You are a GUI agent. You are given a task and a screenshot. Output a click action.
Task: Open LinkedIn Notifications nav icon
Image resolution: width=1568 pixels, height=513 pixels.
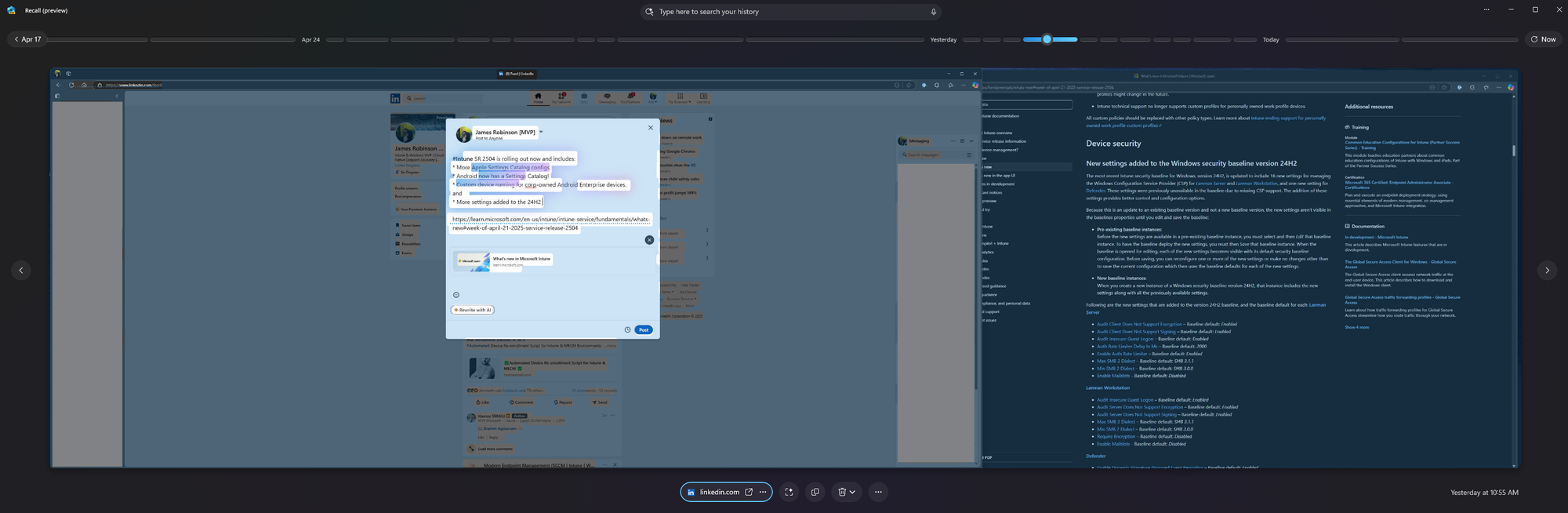click(x=630, y=98)
